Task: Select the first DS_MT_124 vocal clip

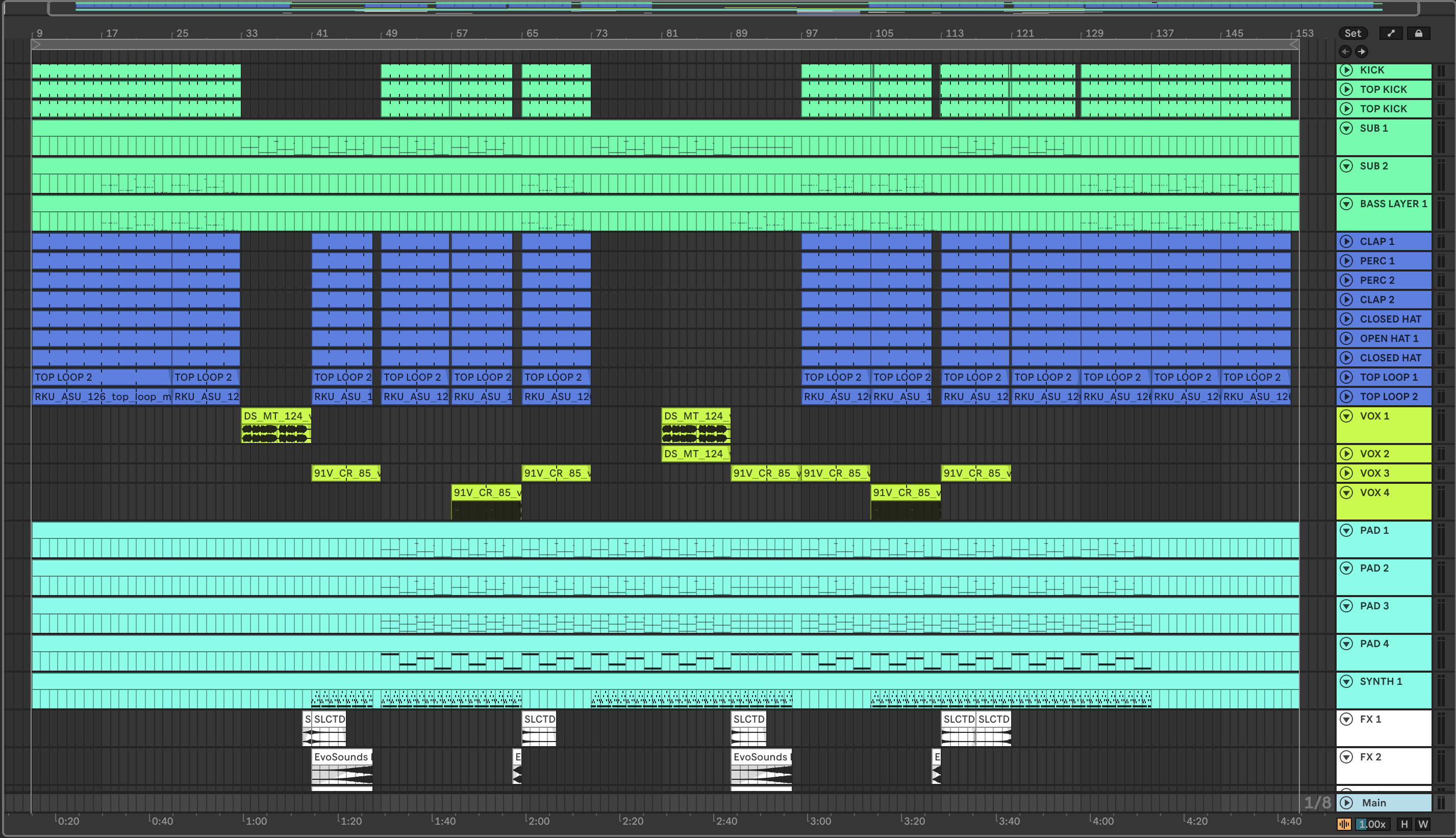Action: click(x=275, y=415)
